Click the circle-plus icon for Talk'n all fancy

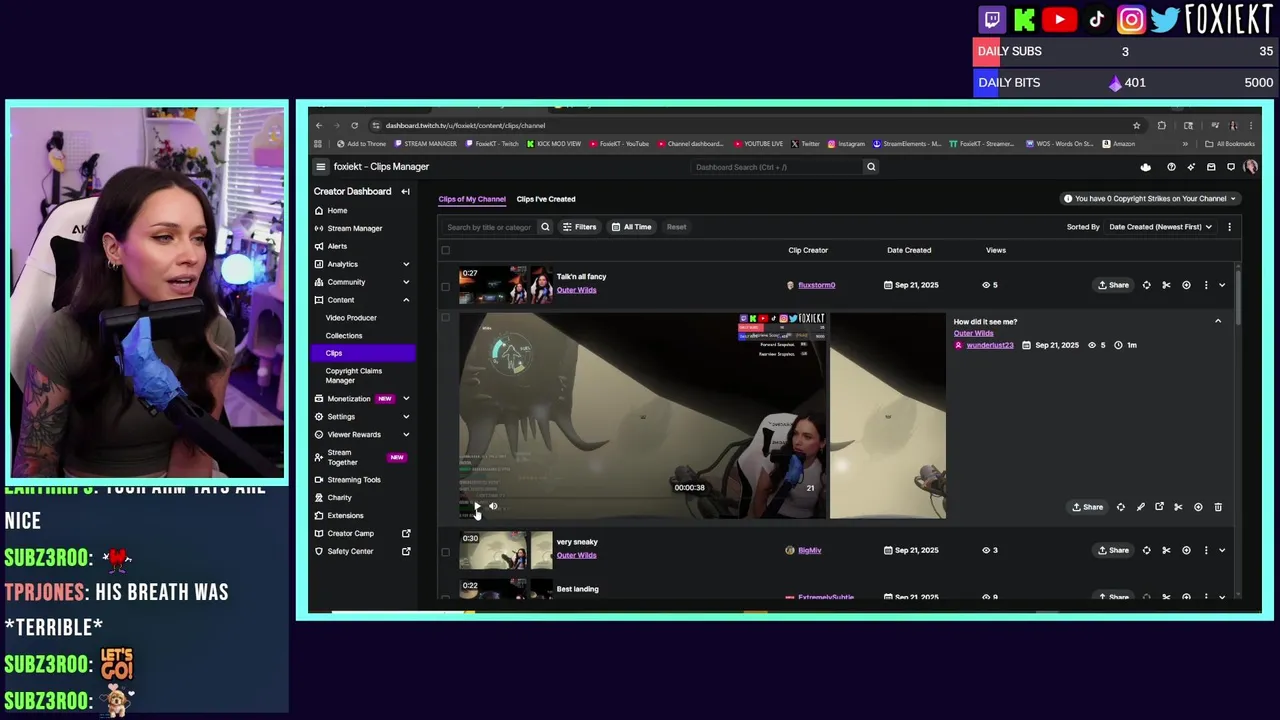click(1186, 285)
